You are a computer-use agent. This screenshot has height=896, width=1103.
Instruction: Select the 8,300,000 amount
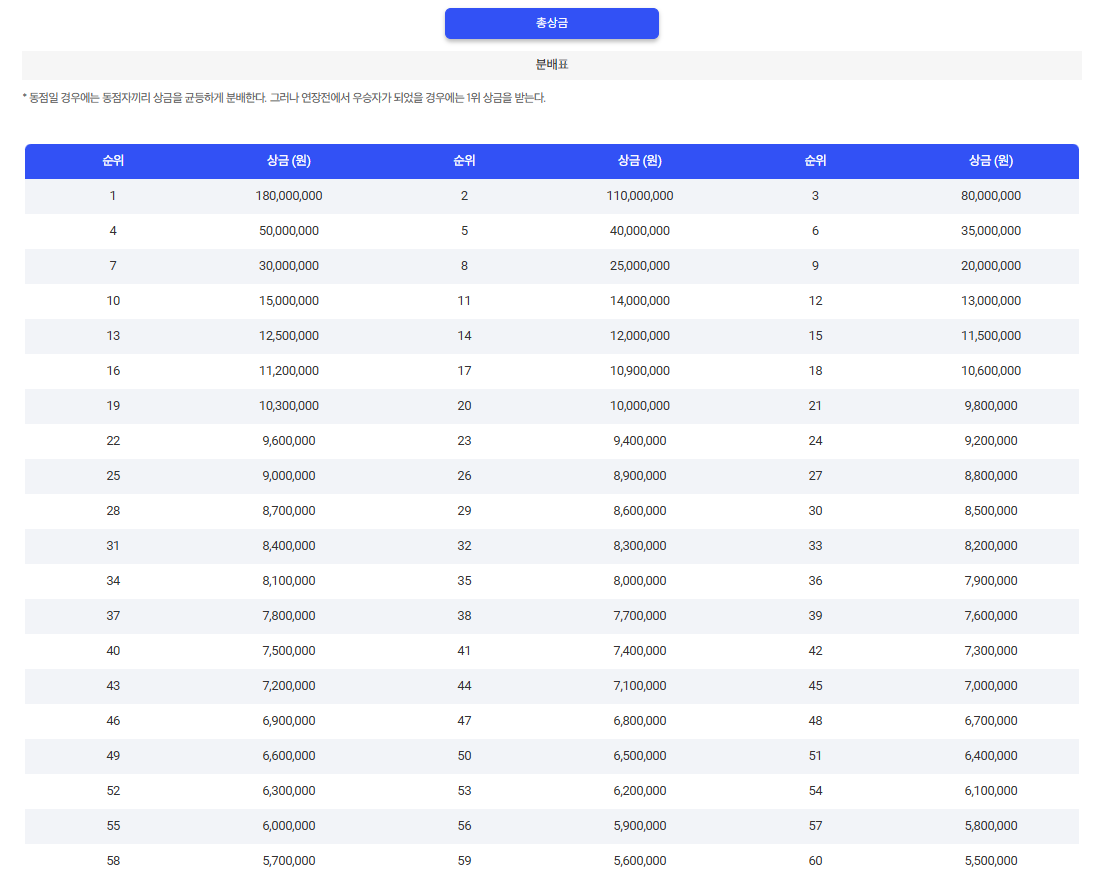coord(639,546)
